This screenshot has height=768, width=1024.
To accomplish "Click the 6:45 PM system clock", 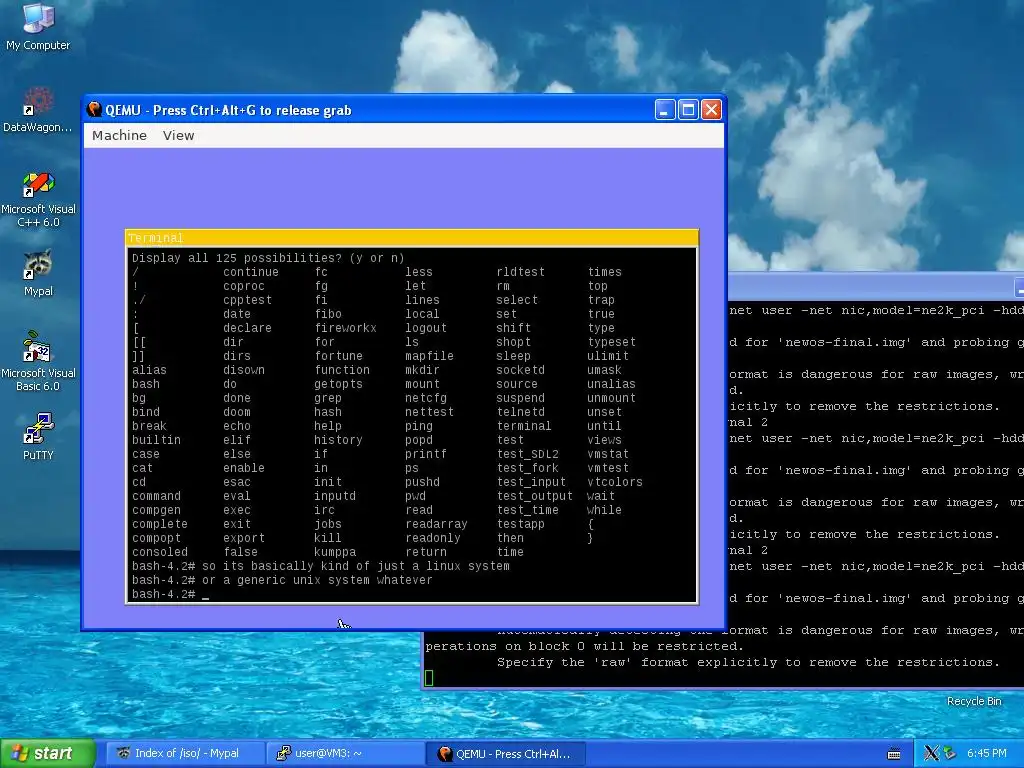I will click(x=986, y=754).
